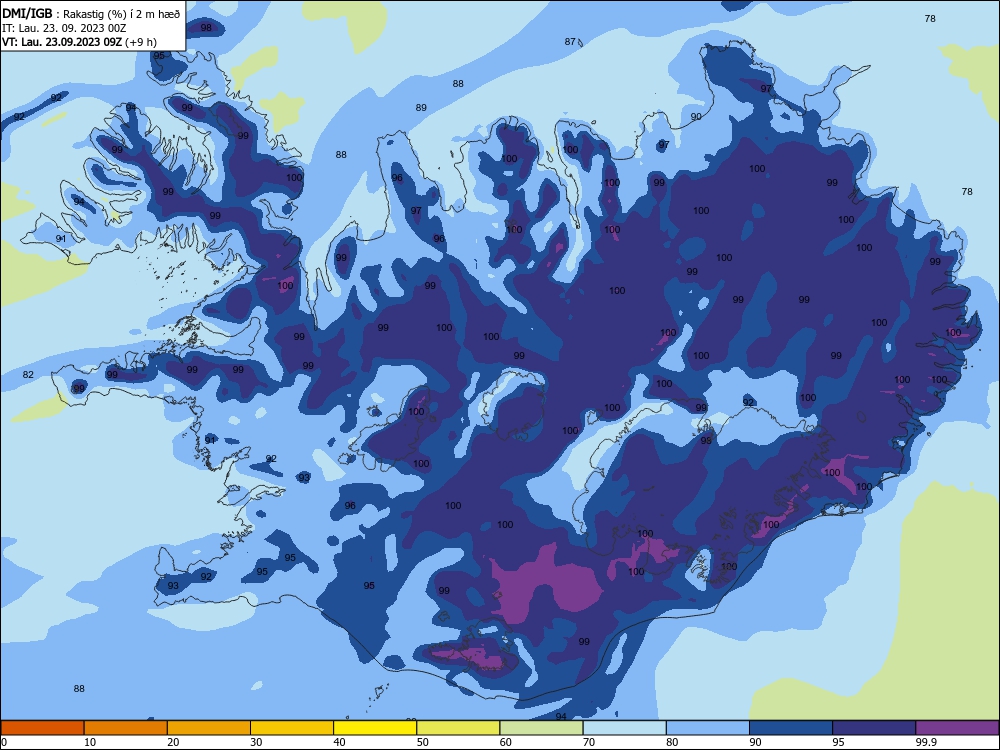Click the legend tick label "30"
This screenshot has height=750, width=1000.
256,742
